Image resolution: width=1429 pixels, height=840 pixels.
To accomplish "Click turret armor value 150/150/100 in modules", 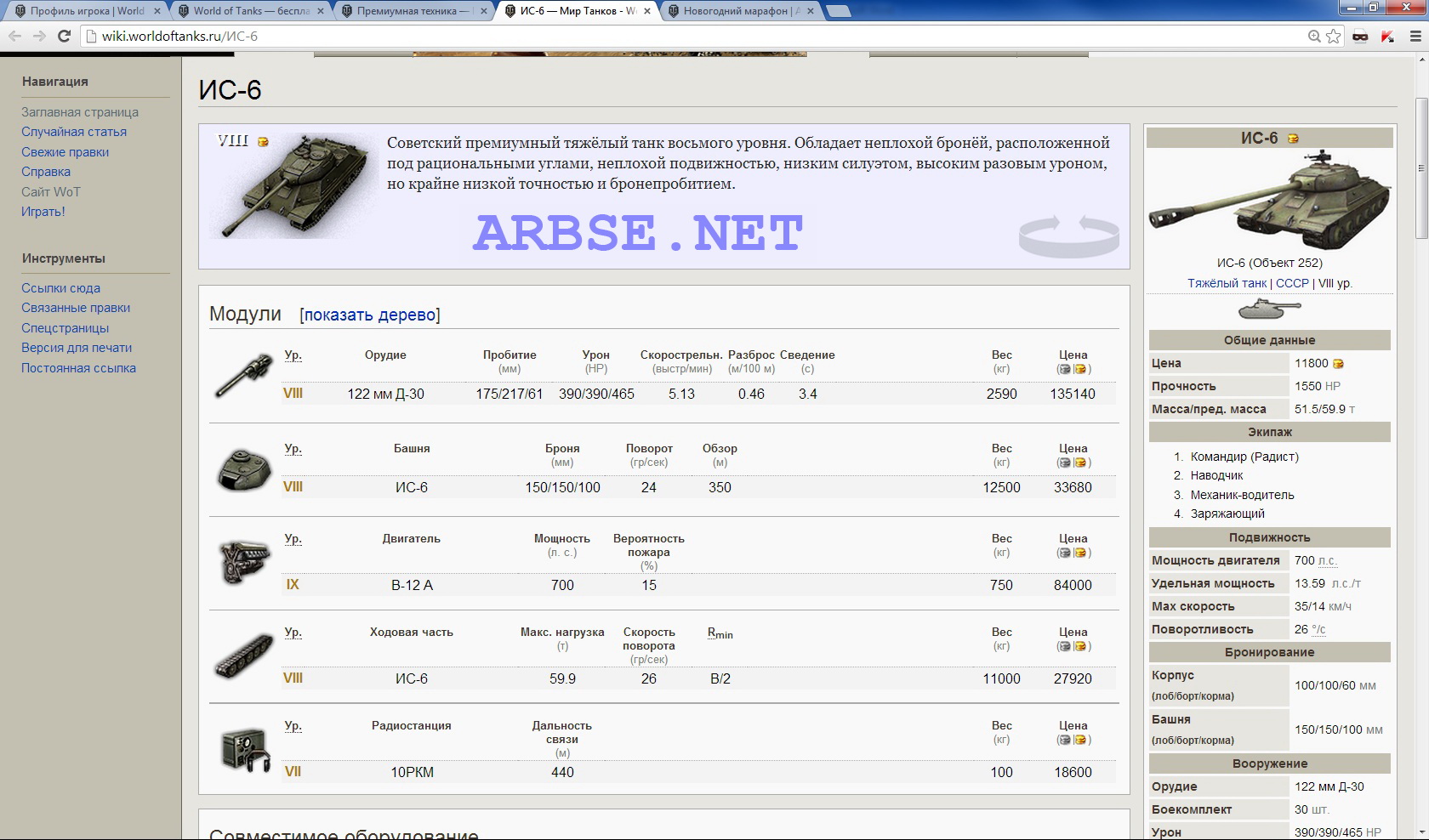I will coord(562,488).
